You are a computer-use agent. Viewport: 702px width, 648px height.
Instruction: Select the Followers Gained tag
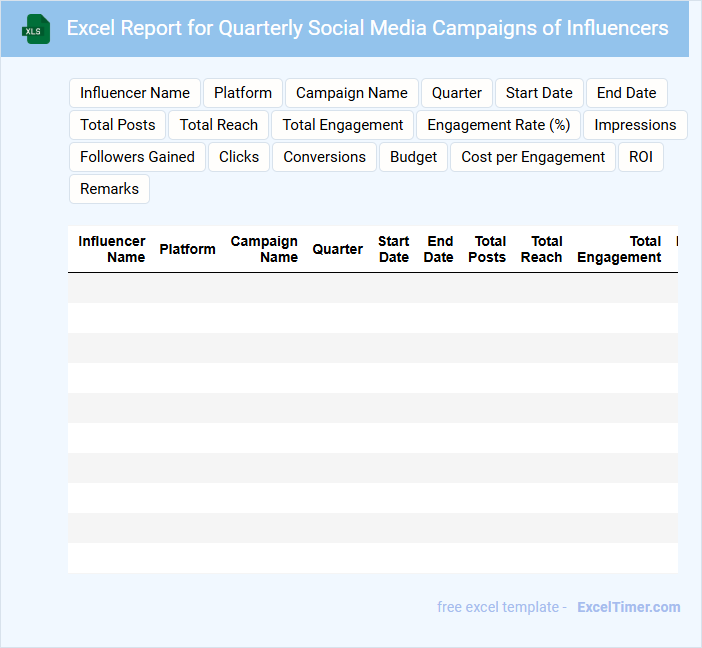pos(137,157)
